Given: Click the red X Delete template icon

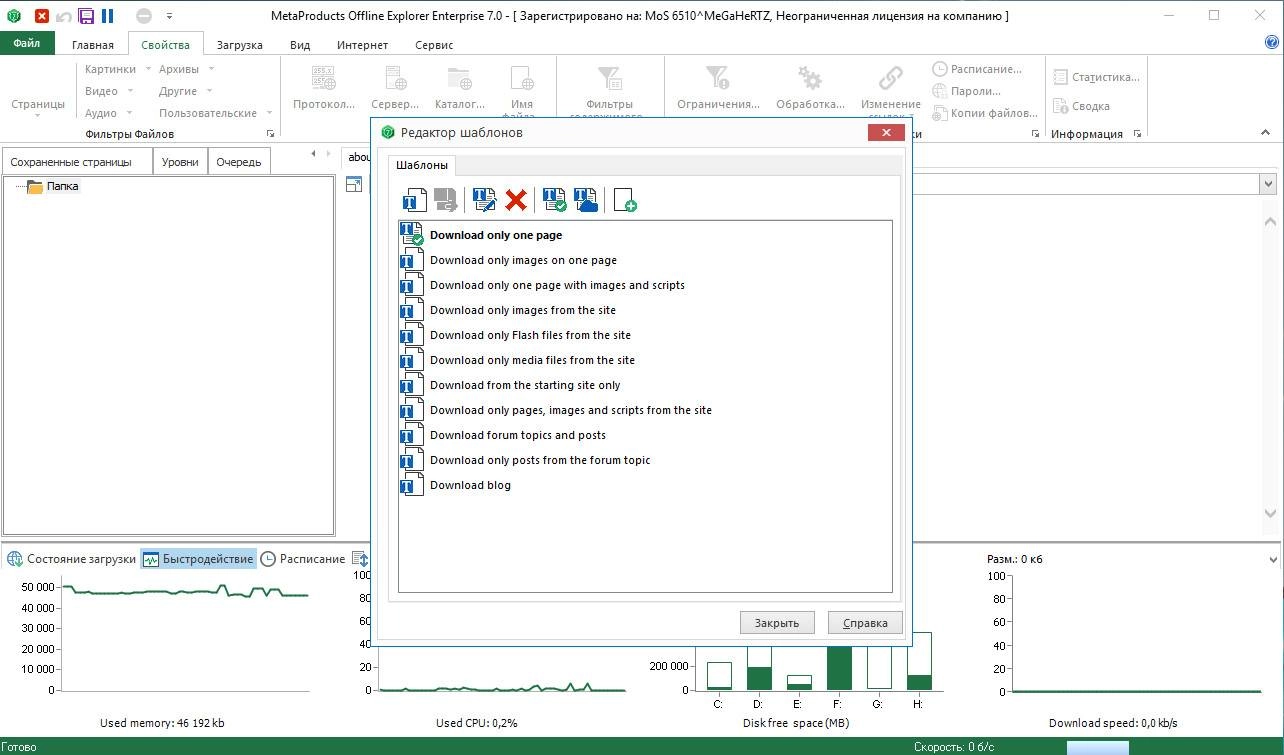Looking at the screenshot, I should (516, 200).
